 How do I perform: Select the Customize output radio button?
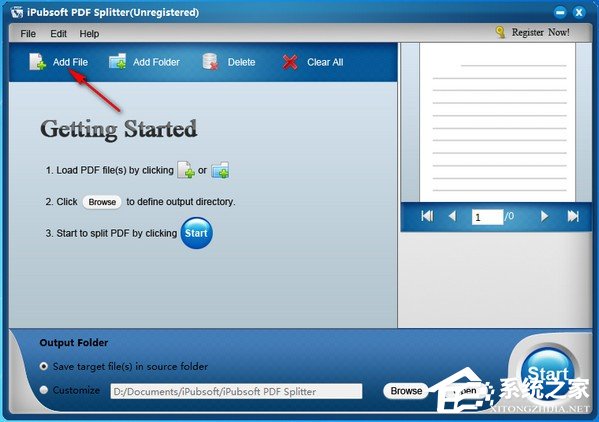tap(44, 390)
